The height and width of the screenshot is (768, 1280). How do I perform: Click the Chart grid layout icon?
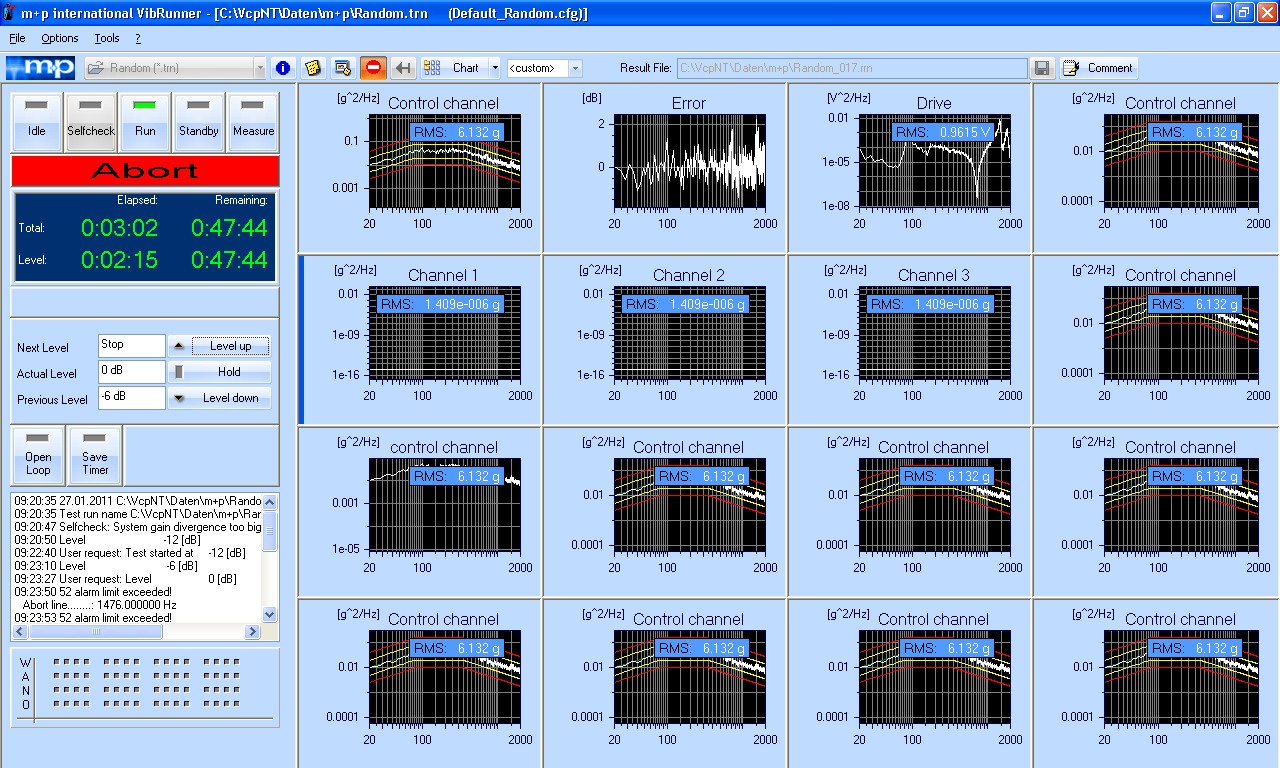432,68
